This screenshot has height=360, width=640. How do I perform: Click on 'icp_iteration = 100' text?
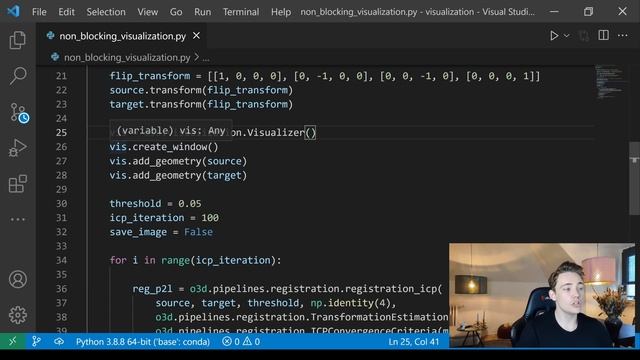[x=164, y=218]
